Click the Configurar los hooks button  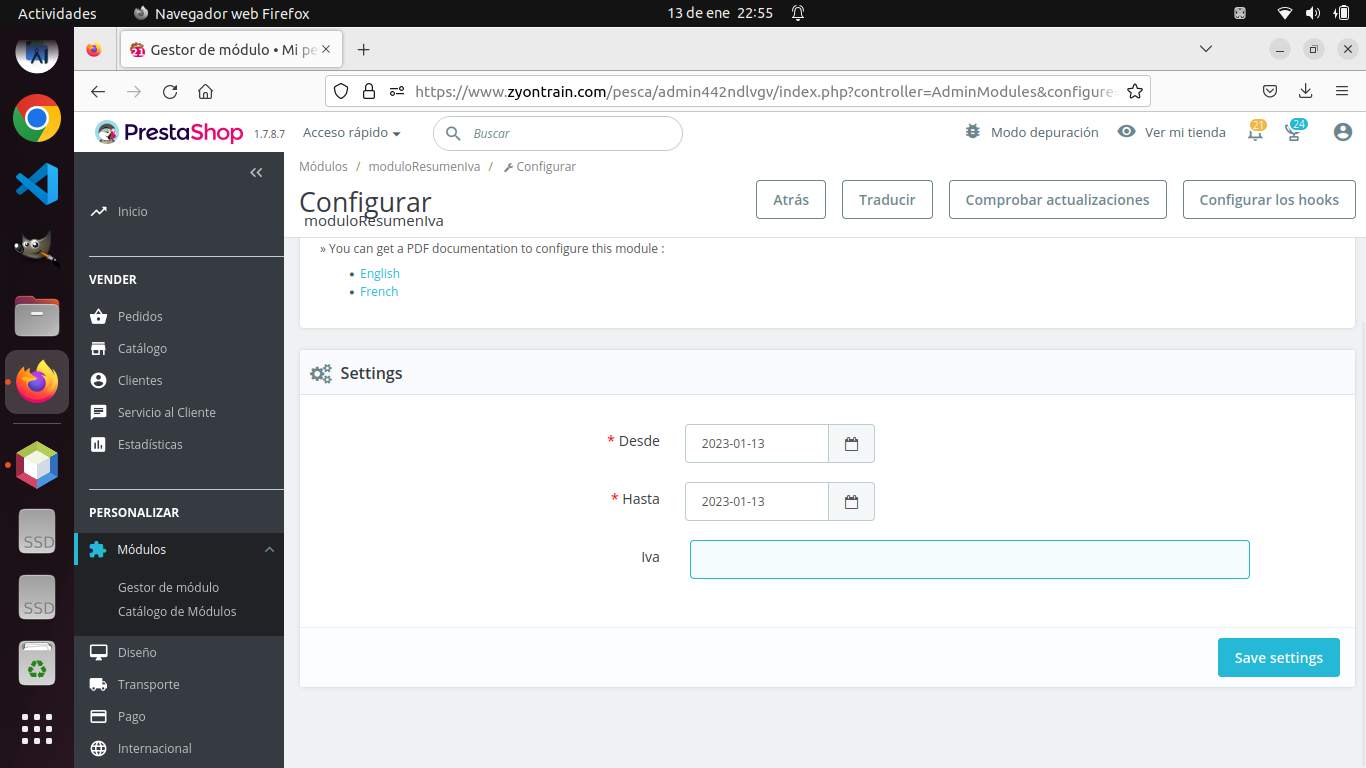pyautogui.click(x=1269, y=199)
